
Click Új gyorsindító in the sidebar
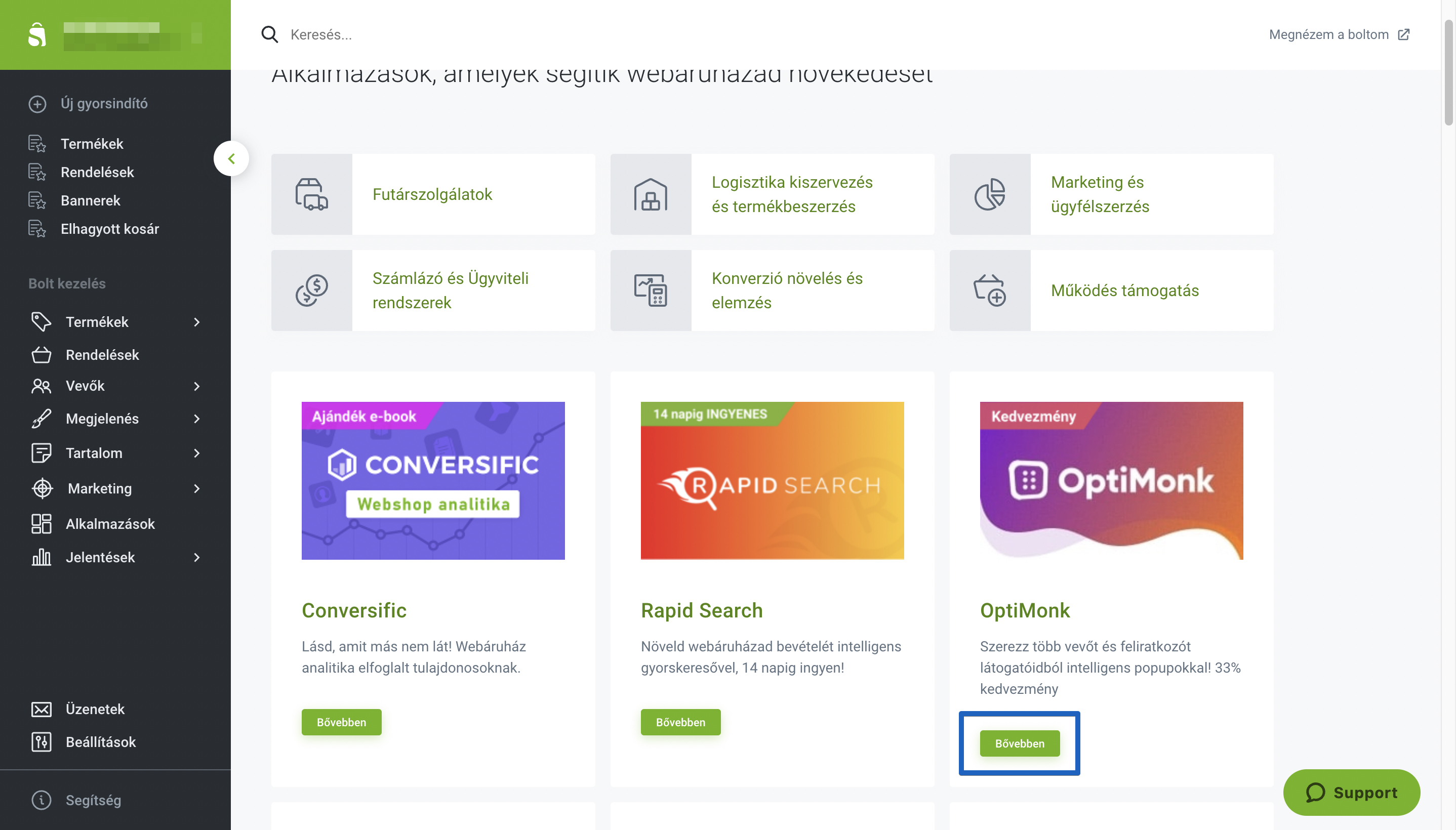coord(104,104)
